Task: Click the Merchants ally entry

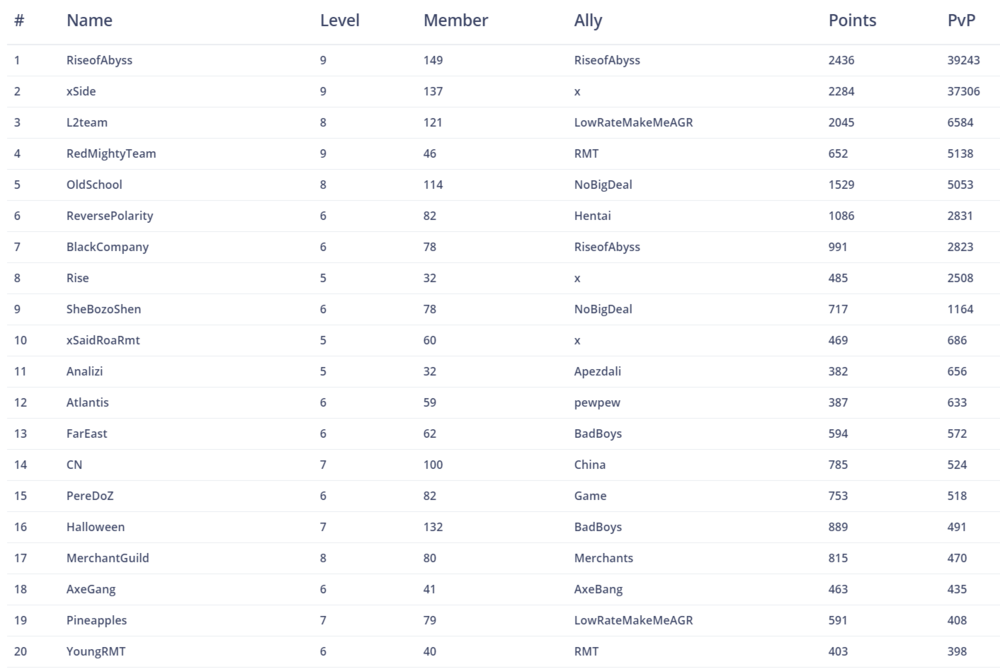Action: 603,557
